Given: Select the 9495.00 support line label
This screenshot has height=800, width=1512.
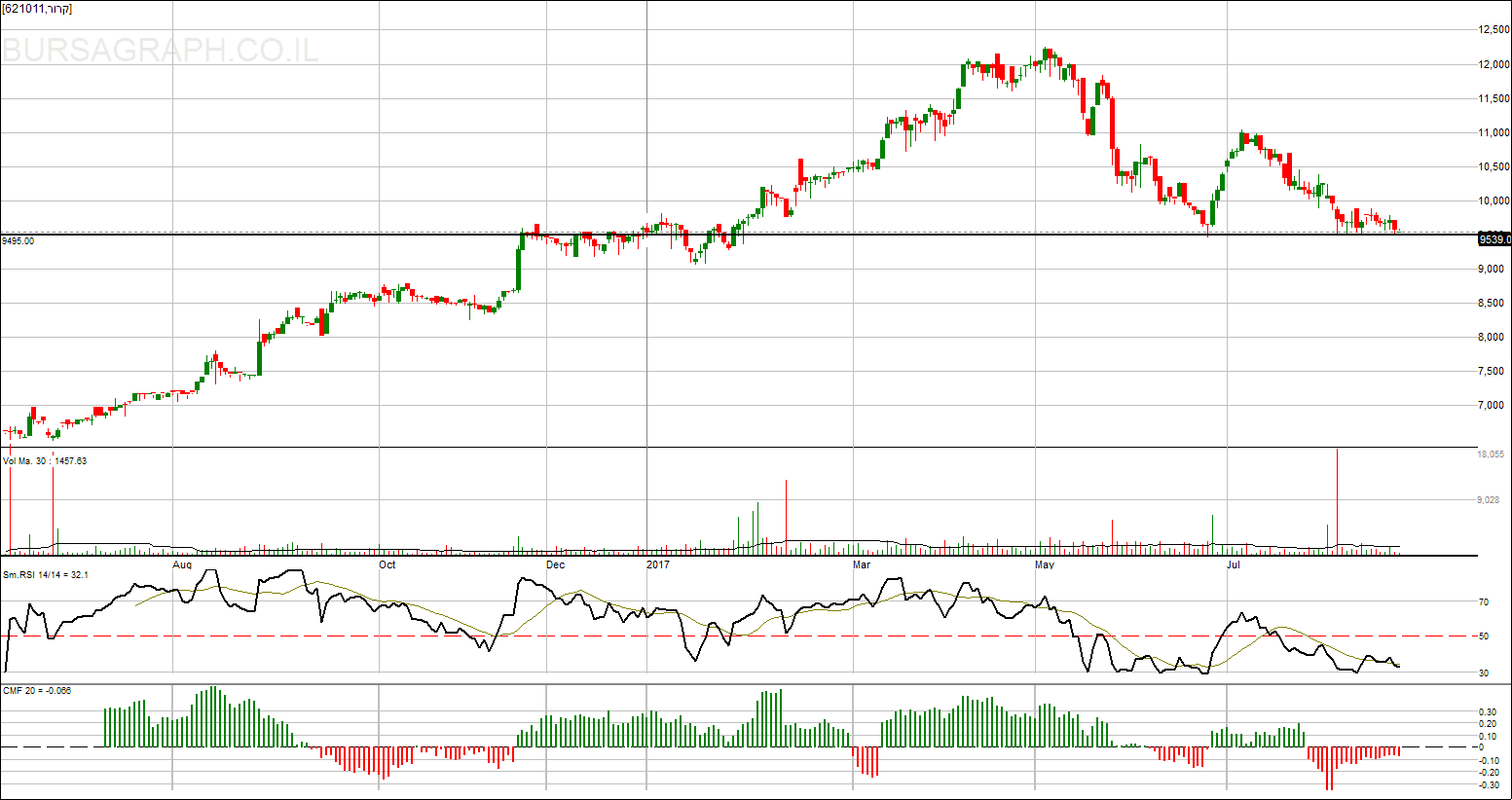Looking at the screenshot, I should pos(18,240).
